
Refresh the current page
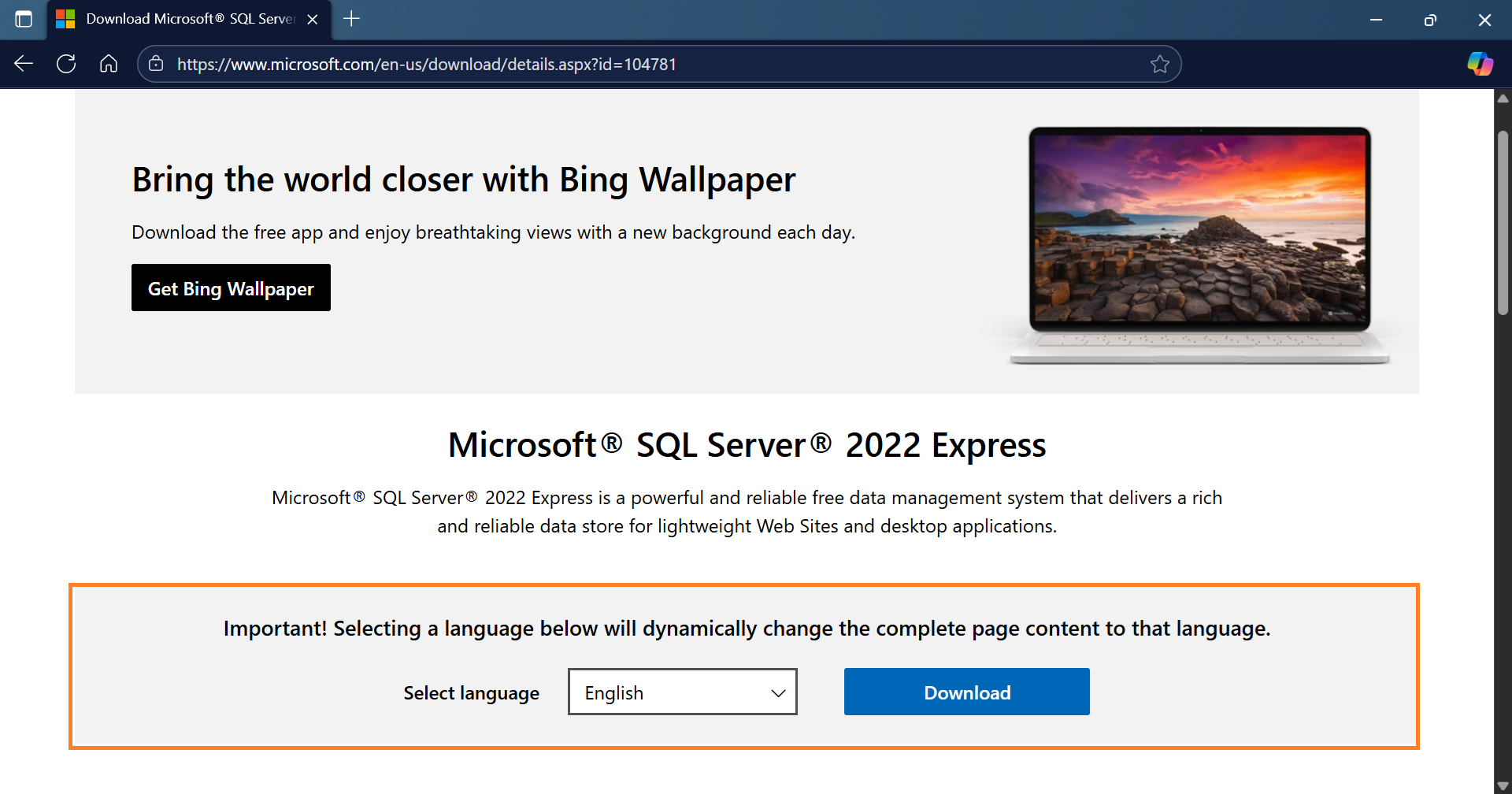tap(66, 64)
